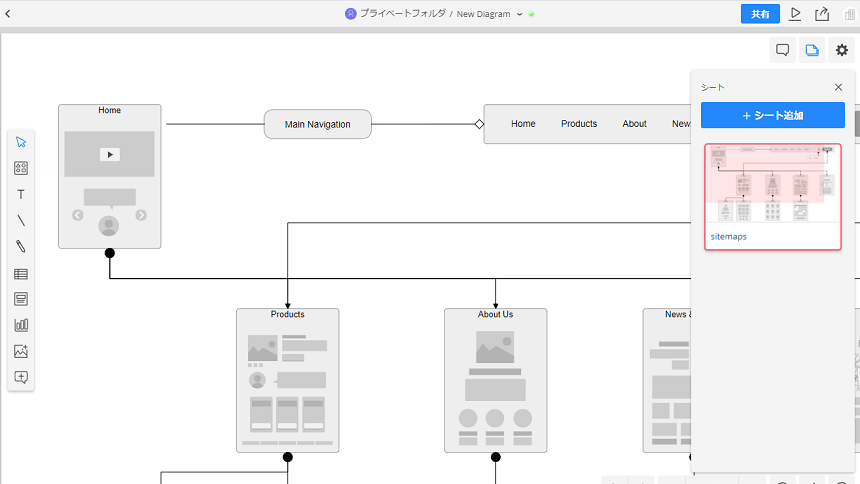Select the freehand Pen tool
Image resolution: width=860 pixels, height=484 pixels.
point(21,246)
